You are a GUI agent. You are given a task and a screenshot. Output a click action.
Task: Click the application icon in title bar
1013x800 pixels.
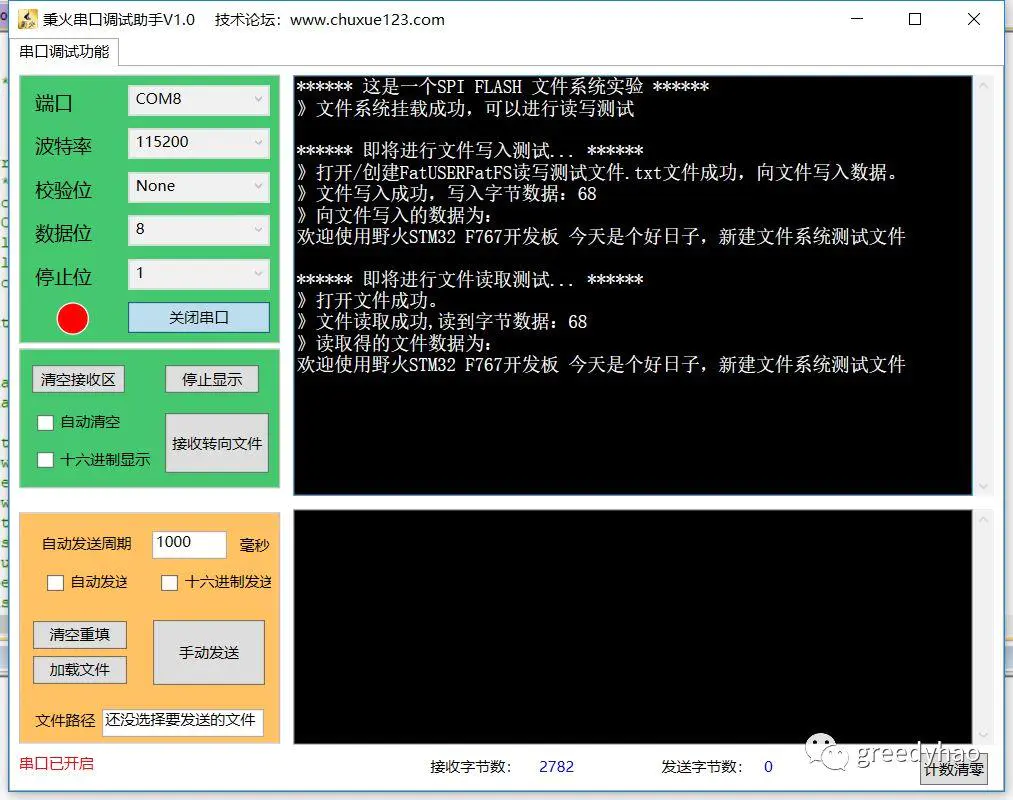point(27,19)
